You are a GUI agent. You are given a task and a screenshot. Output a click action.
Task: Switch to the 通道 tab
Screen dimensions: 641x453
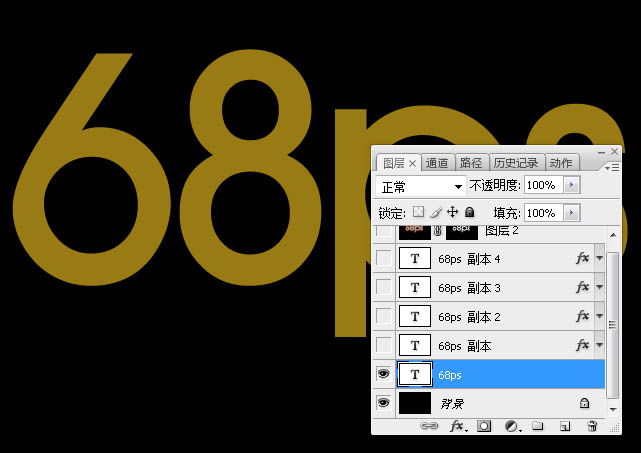click(x=437, y=163)
